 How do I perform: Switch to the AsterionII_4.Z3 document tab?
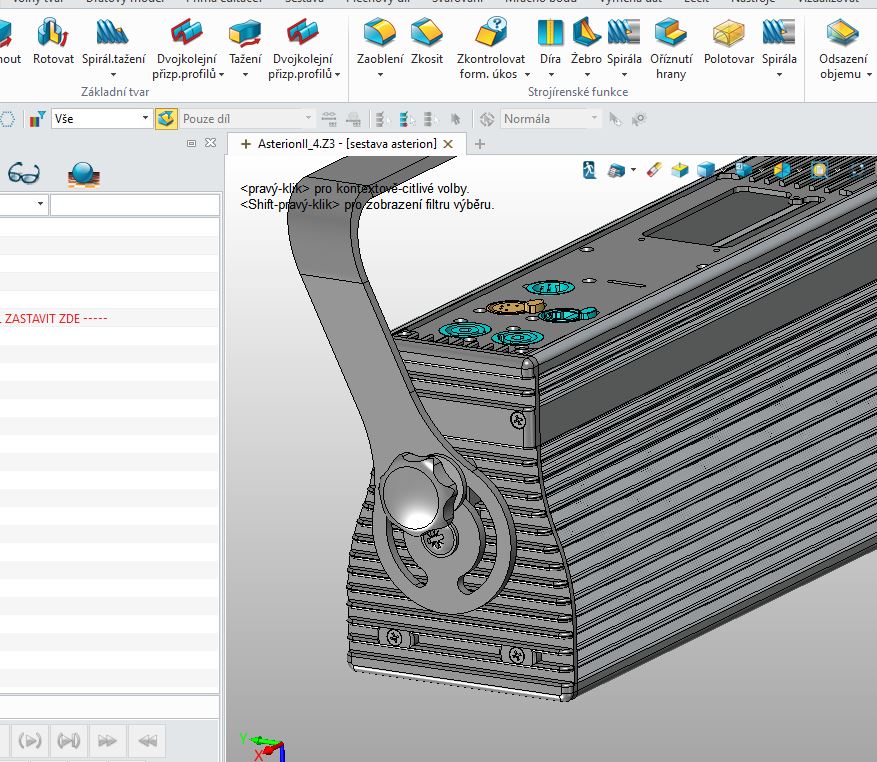click(346, 144)
